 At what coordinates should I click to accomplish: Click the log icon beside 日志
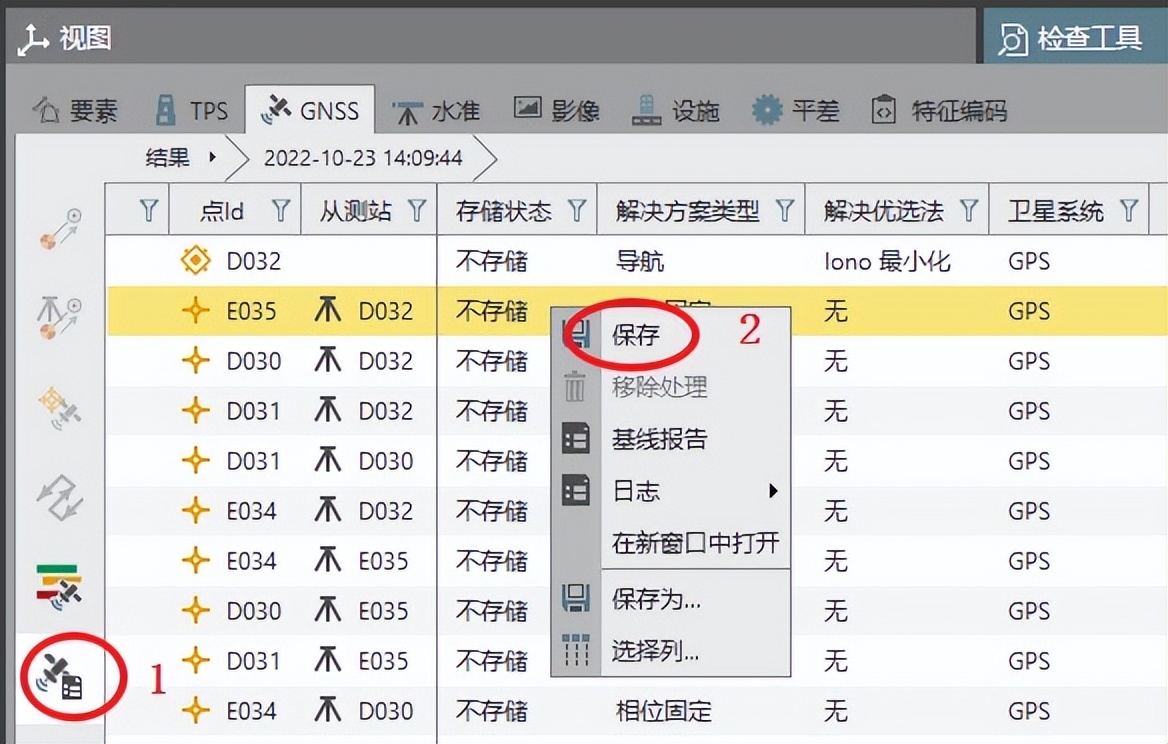click(576, 491)
